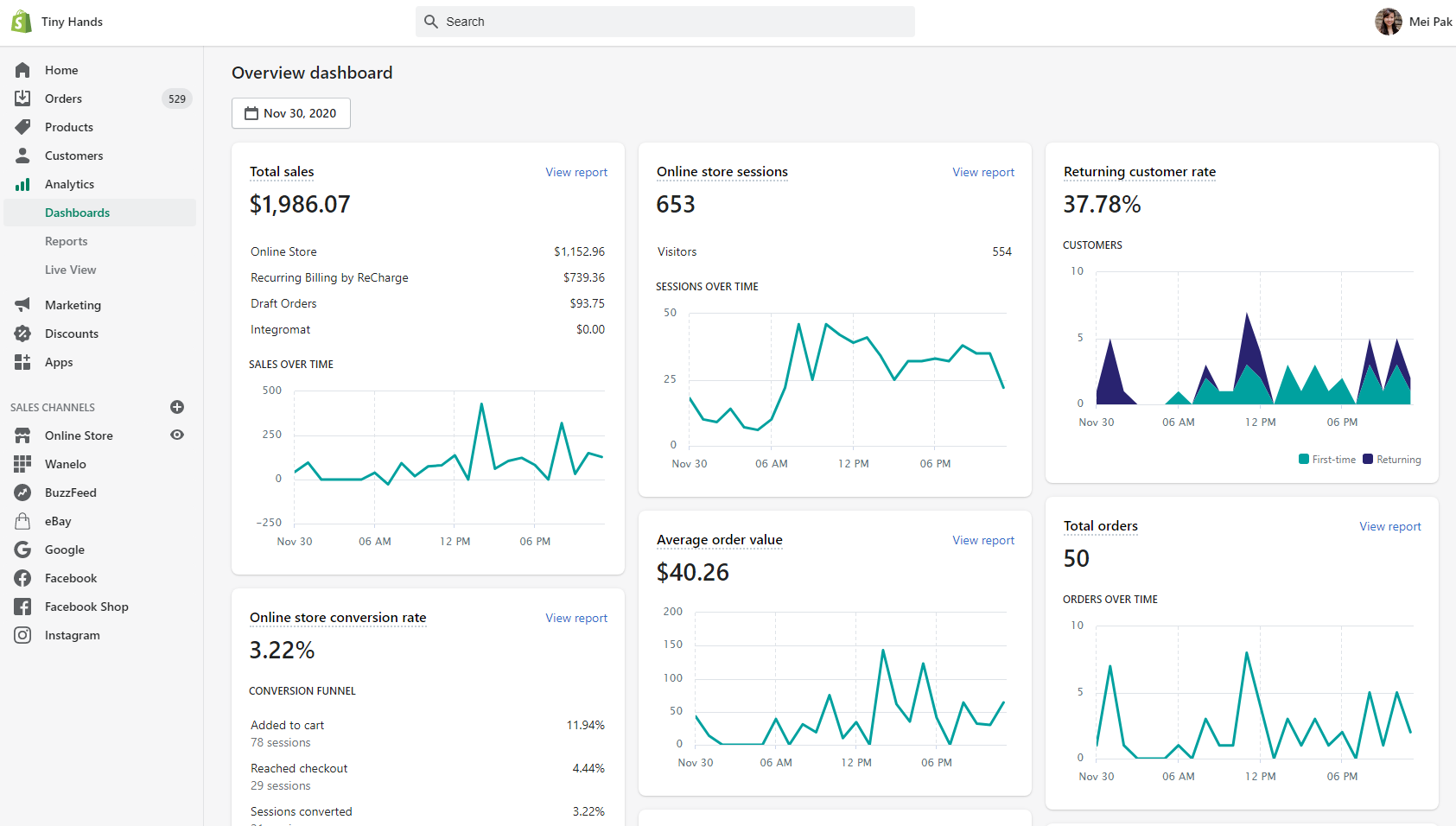Click the Analytics bar chart icon
Screen dimensions: 1456x826
pos(22,184)
